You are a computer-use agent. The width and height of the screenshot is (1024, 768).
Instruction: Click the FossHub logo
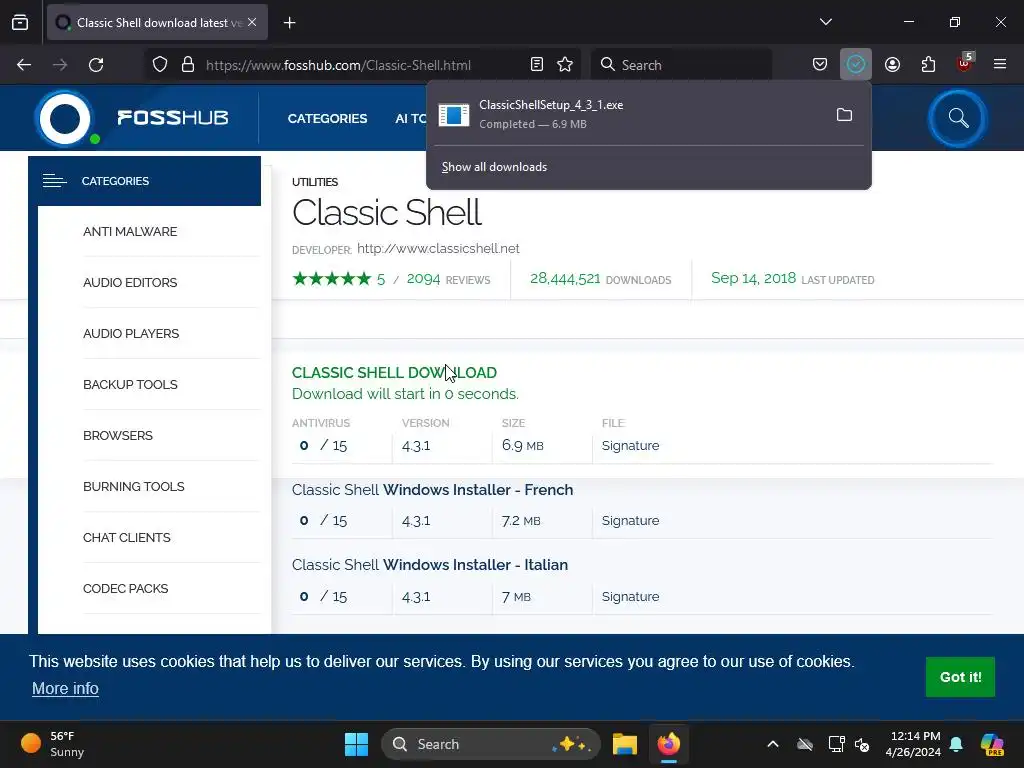(133, 118)
